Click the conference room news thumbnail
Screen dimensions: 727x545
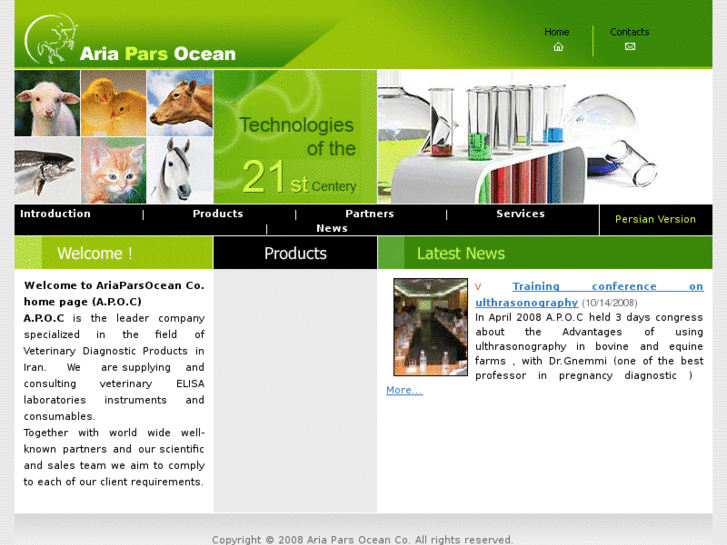tap(430, 327)
